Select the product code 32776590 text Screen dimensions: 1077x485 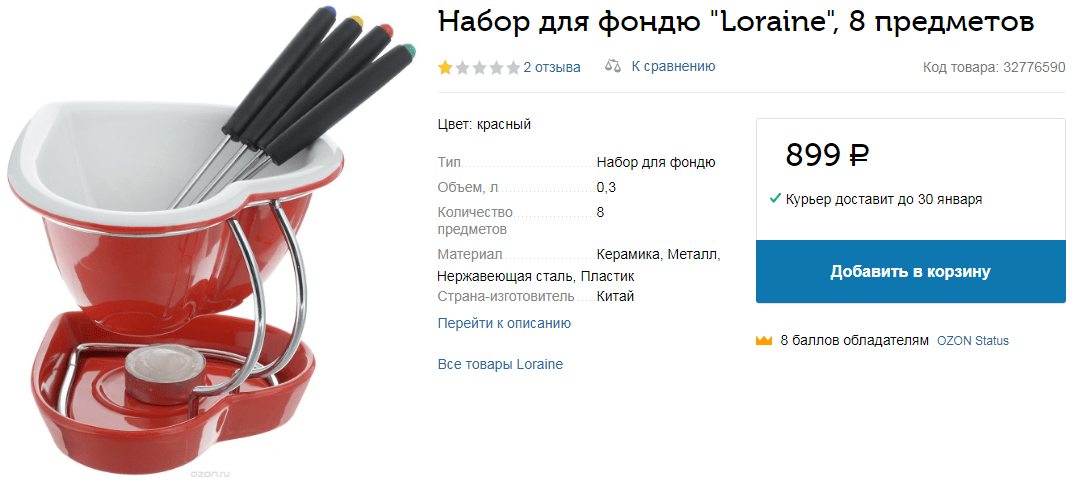[1034, 67]
